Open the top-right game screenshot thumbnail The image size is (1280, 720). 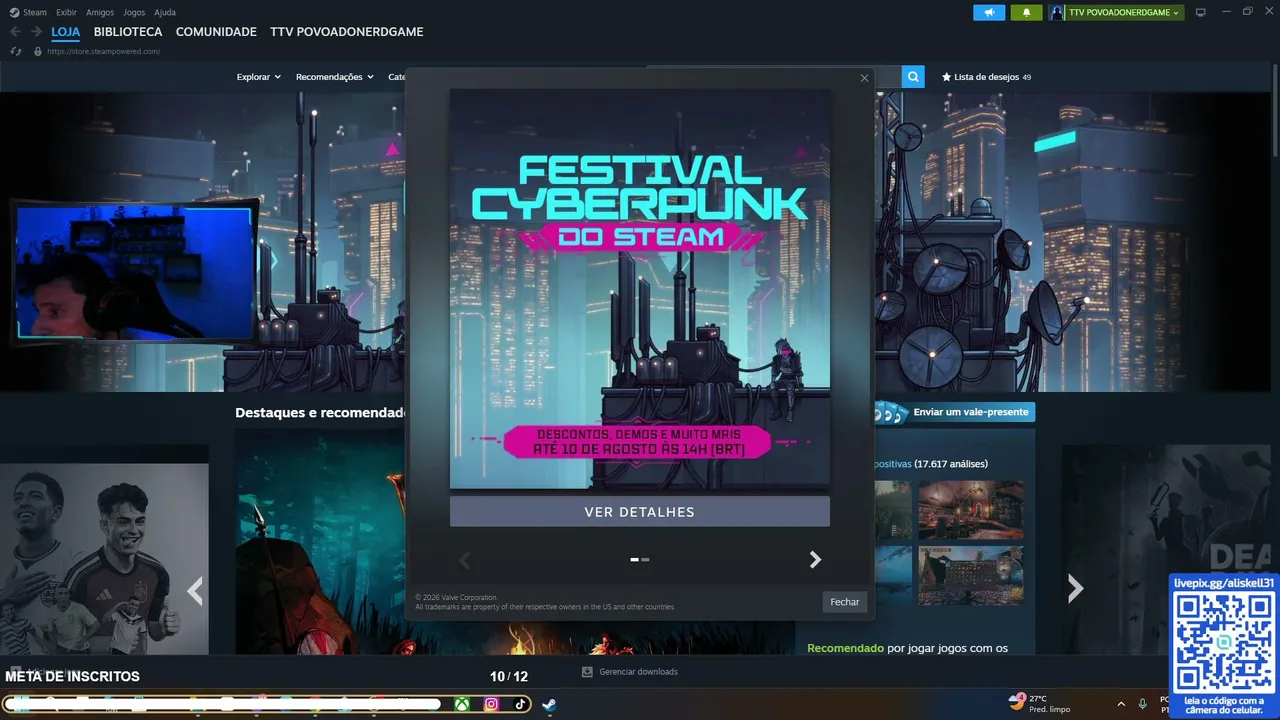click(971, 510)
